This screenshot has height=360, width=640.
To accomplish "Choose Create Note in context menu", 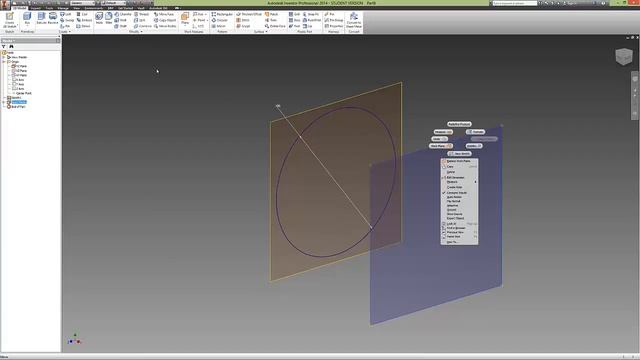I will tap(459, 187).
